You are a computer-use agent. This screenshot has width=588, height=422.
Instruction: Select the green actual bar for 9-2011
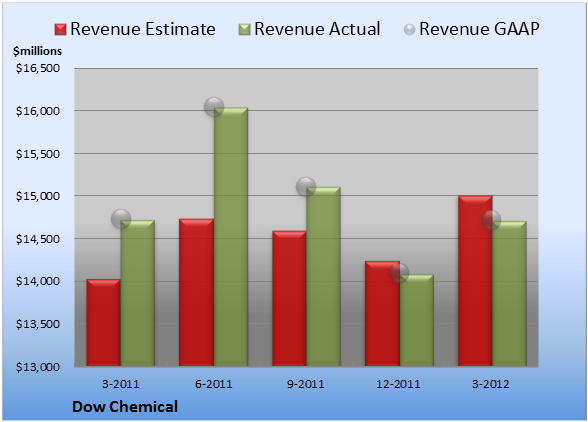323,276
